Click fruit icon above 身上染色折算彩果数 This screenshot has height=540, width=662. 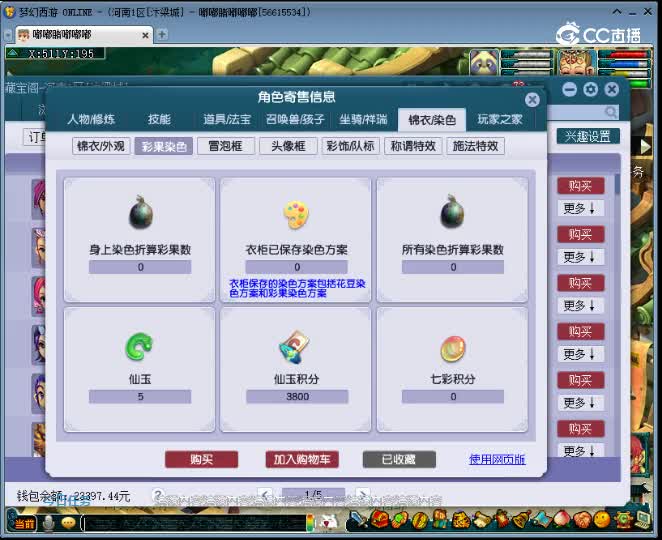141,212
